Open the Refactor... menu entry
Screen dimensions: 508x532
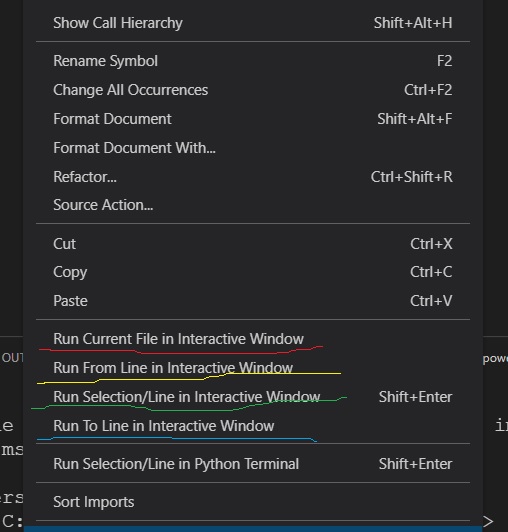pyautogui.click(x=253, y=177)
